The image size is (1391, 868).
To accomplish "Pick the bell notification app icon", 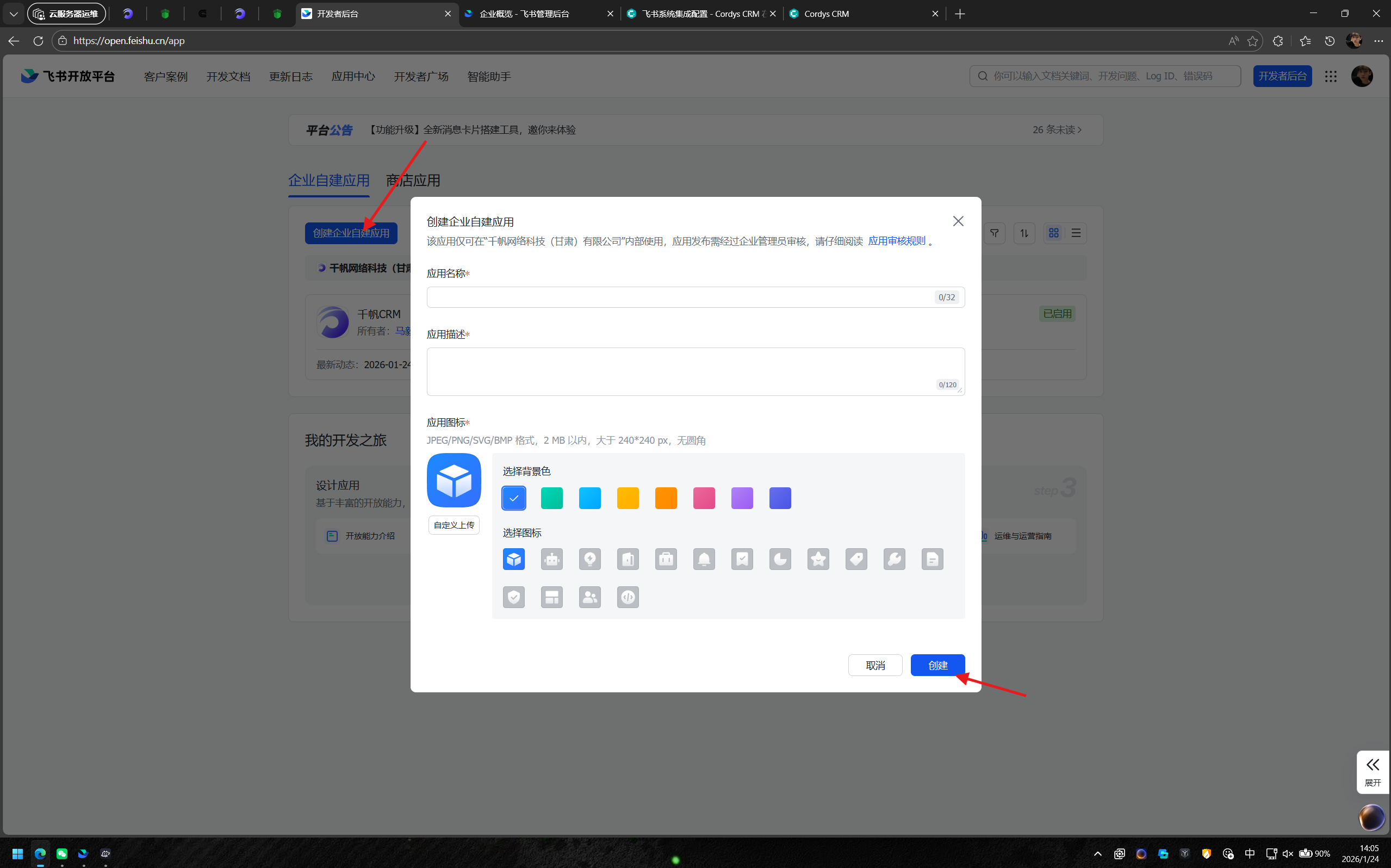I will coord(704,559).
